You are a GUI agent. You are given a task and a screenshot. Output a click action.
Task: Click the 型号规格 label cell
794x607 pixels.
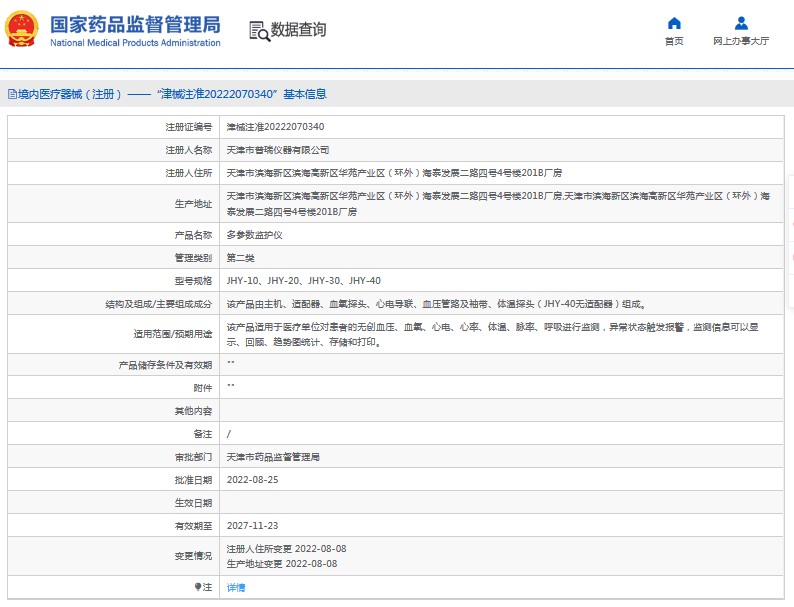pyautogui.click(x=113, y=280)
